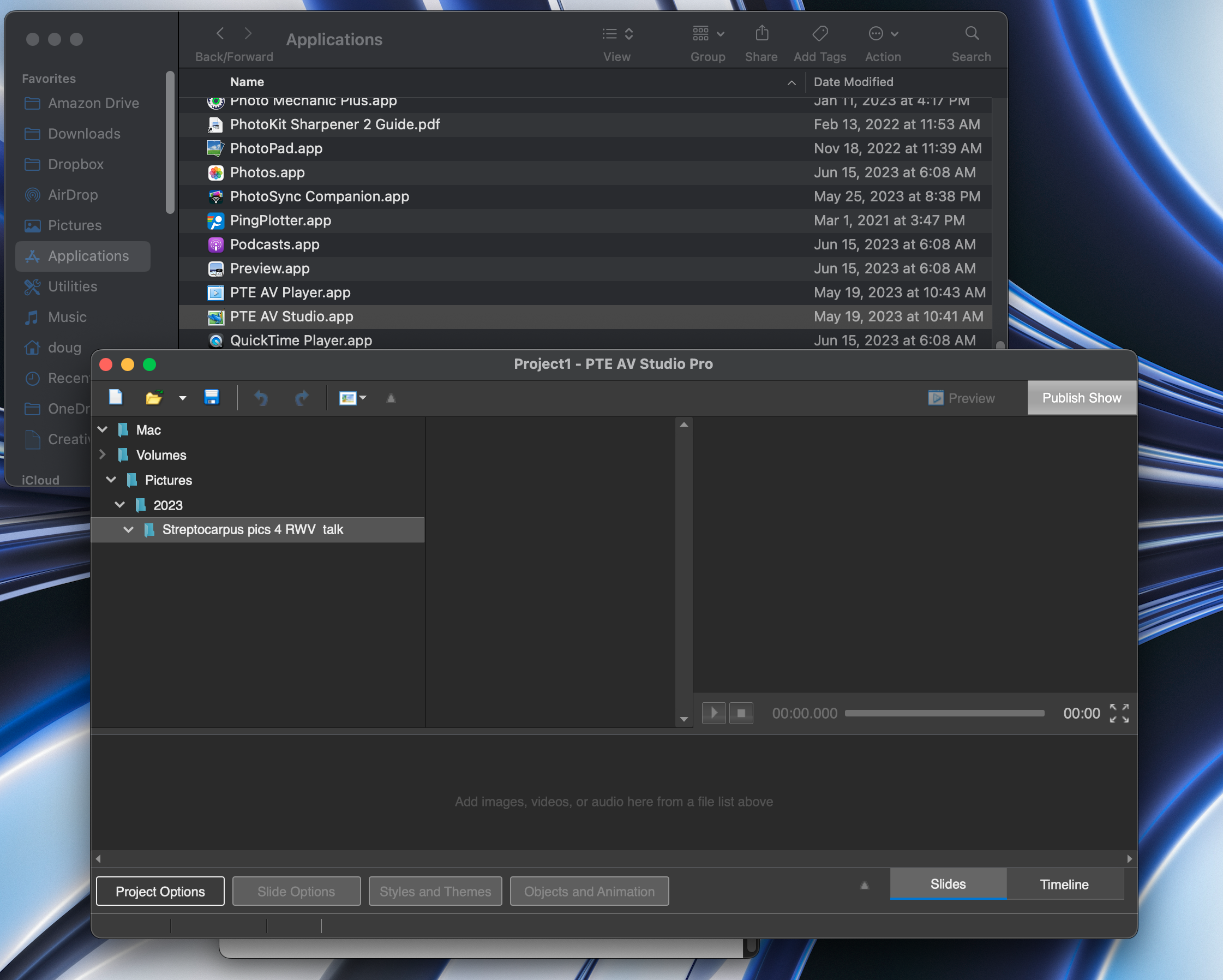Screen dimensions: 1223x980
Task: Click the New project icon
Action: [116, 397]
